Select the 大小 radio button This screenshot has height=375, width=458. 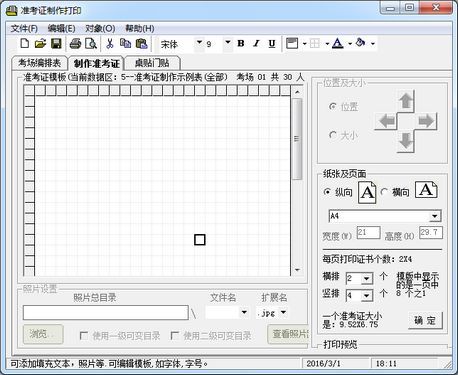(x=332, y=135)
